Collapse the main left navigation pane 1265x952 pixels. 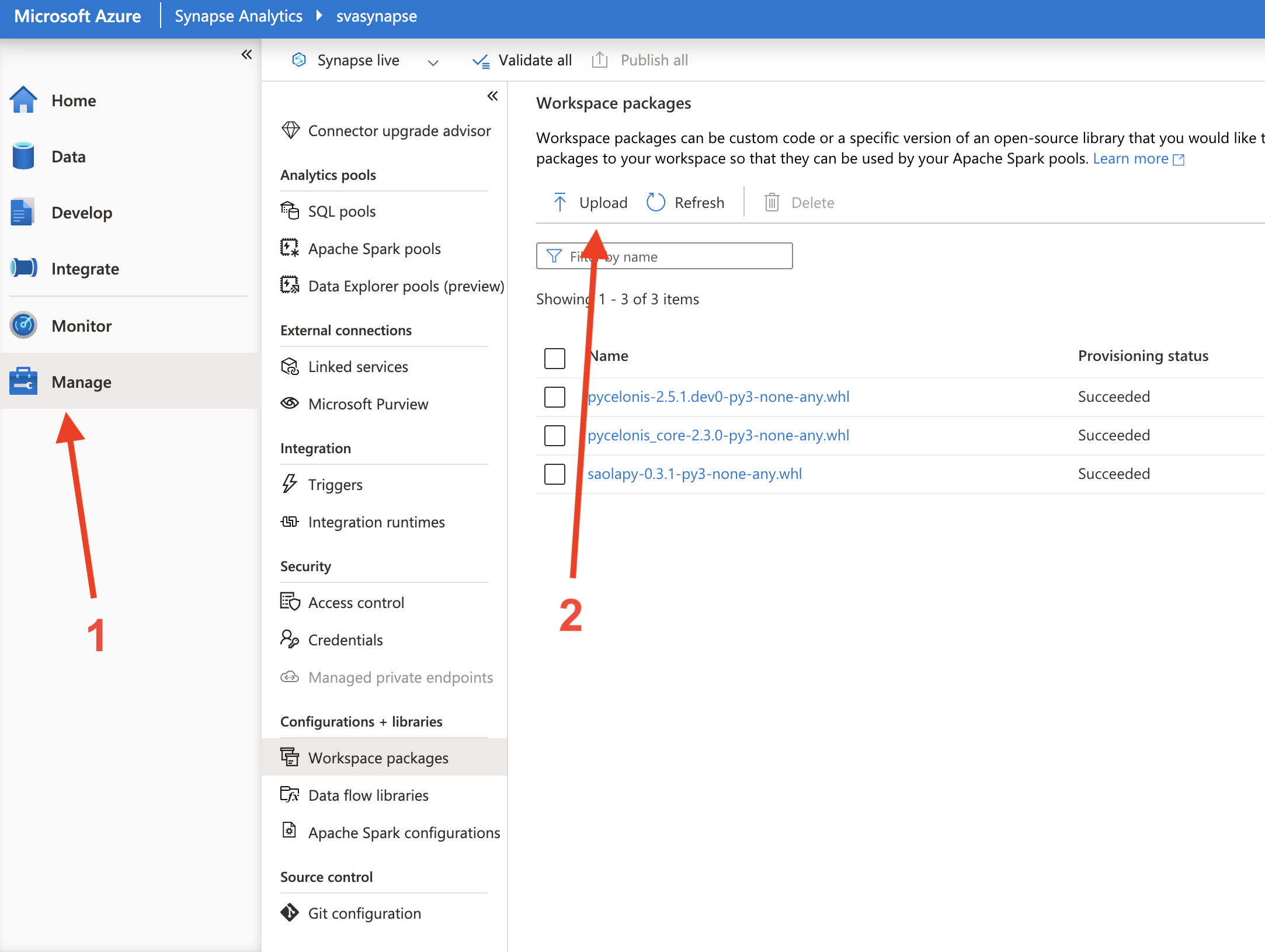tap(246, 55)
